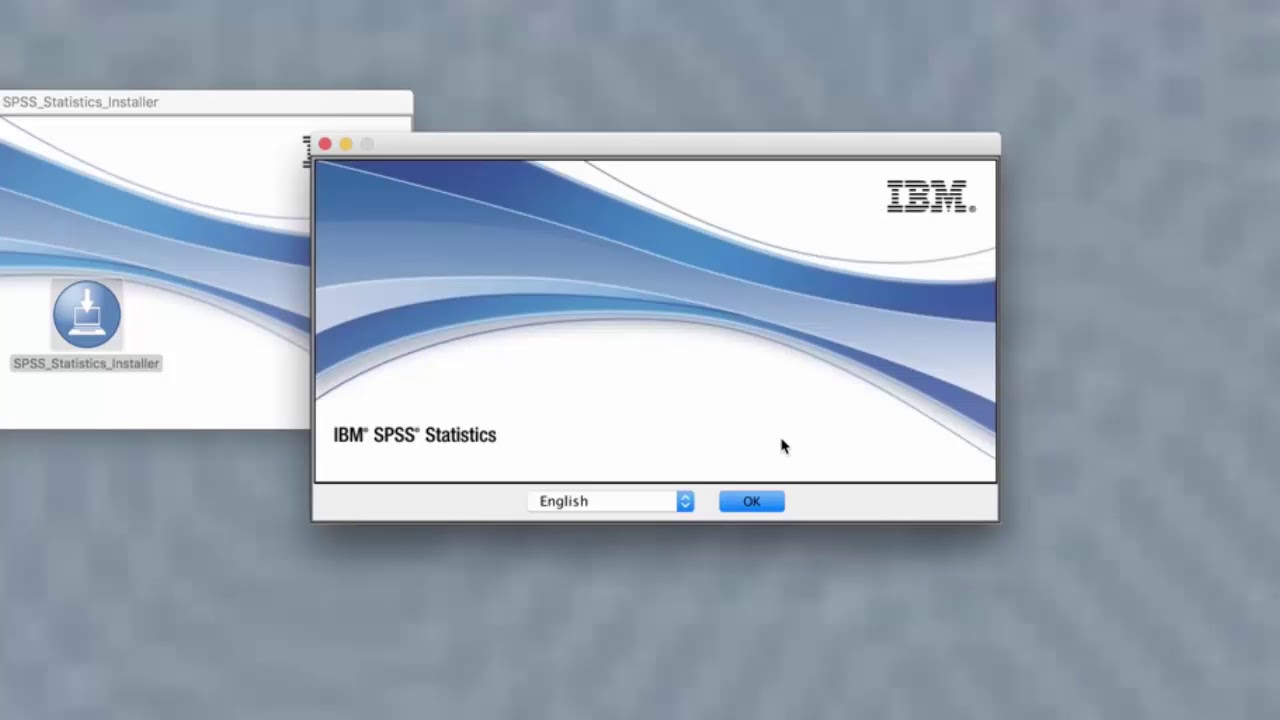Close the IBM SPSS Statistics installer dialog
This screenshot has width=1280, height=720.
(x=325, y=144)
